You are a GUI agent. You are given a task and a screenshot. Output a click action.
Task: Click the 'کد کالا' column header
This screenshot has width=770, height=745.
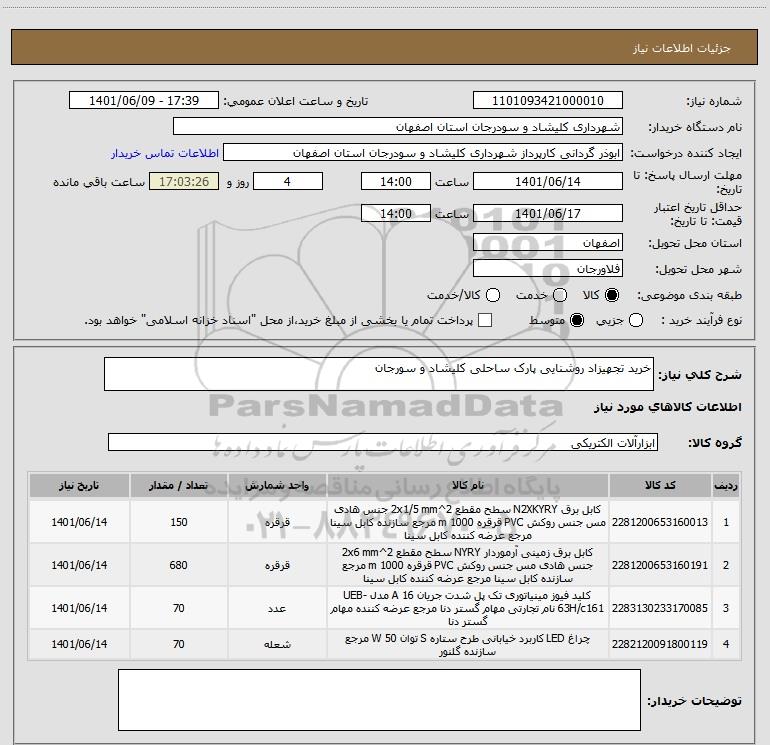(x=660, y=485)
